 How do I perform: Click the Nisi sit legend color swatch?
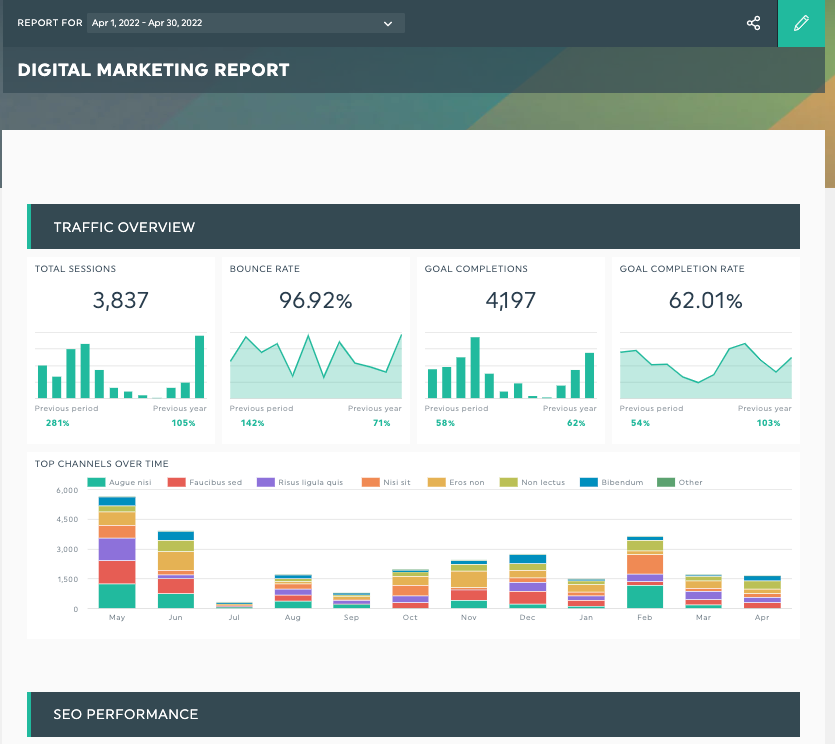371,482
